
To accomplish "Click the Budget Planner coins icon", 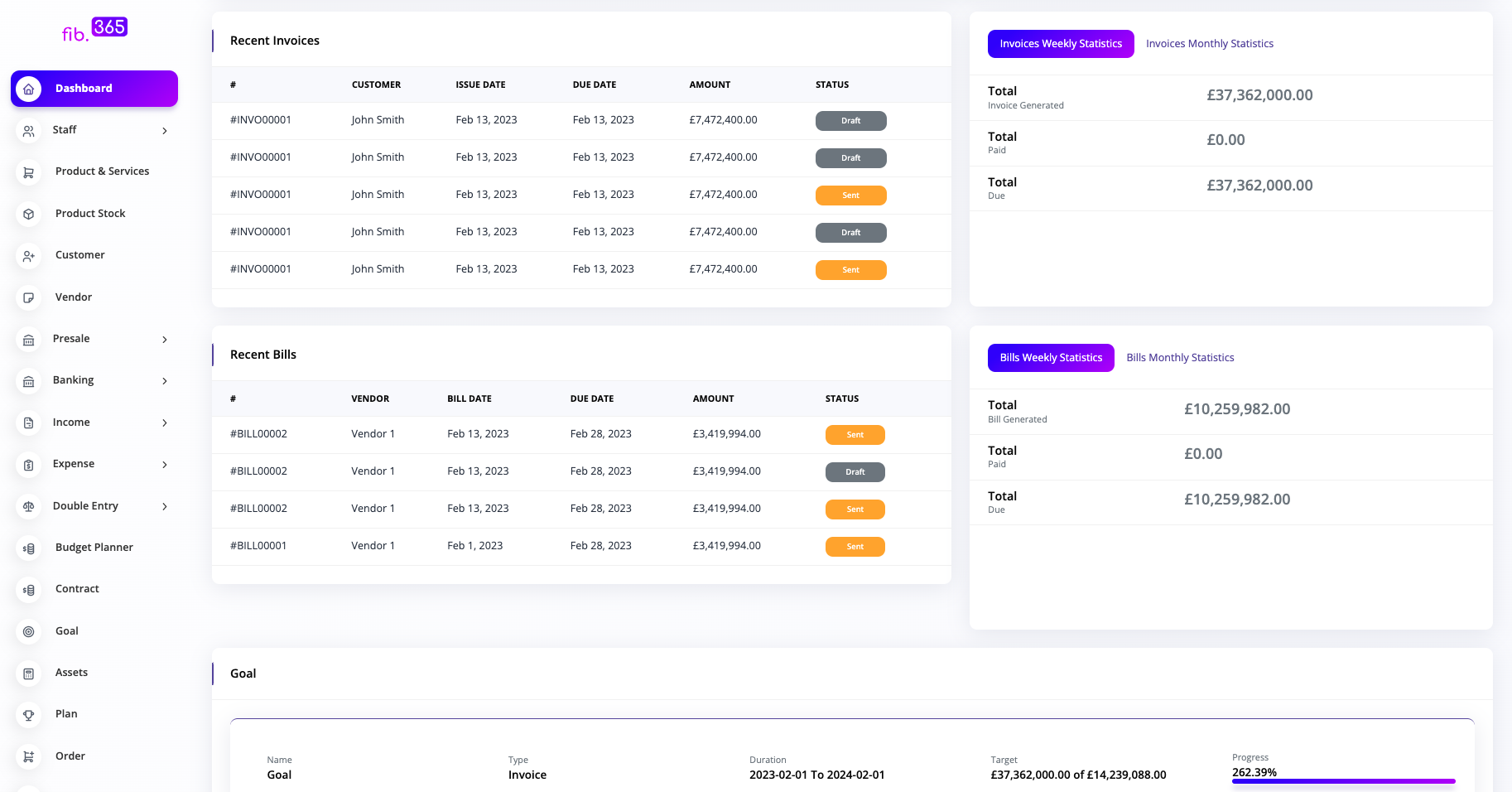I will pos(29,548).
